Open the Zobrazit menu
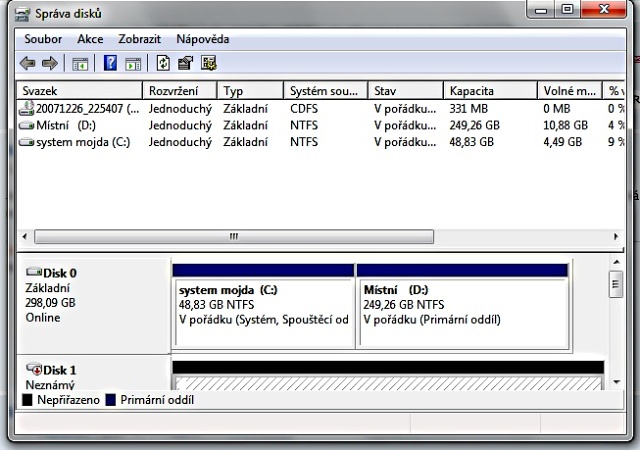This screenshot has height=450, width=640. (x=140, y=39)
